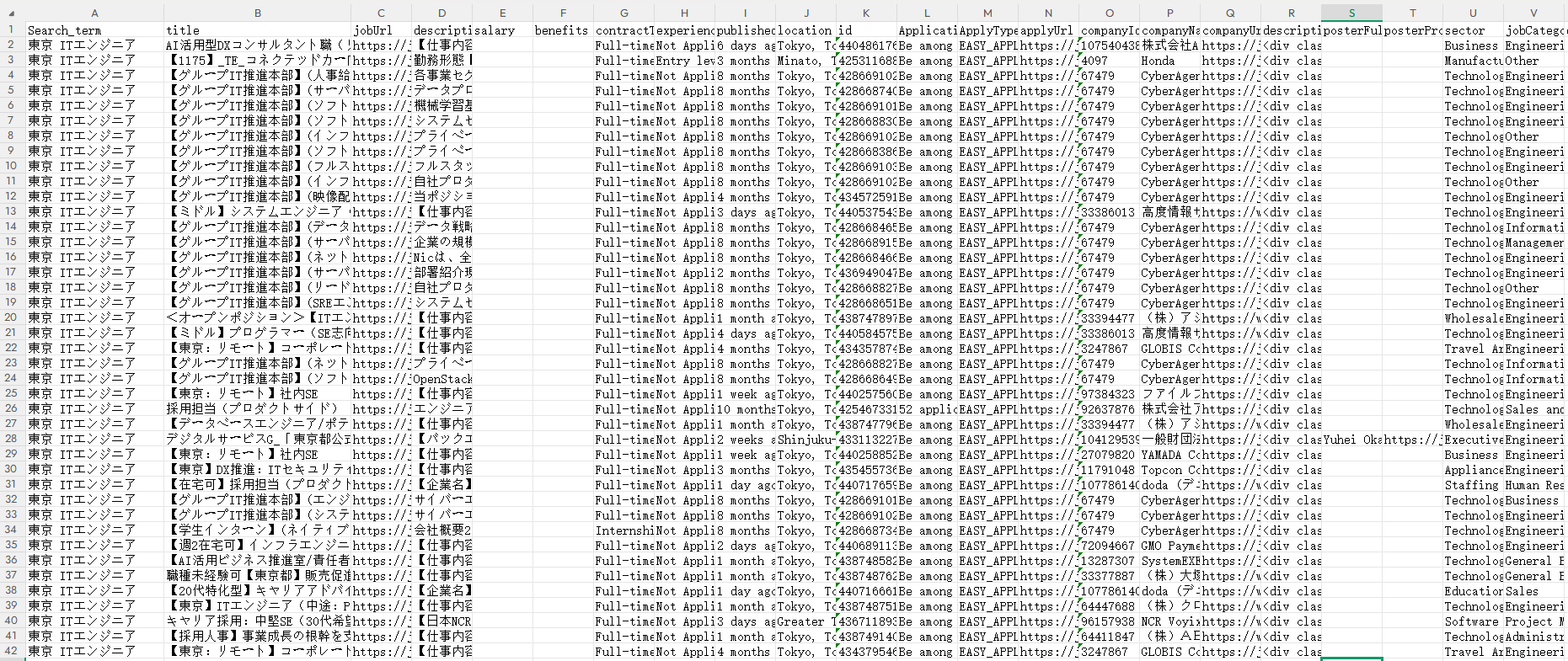
Task: Click the "jobUrl" header cell
Action: [381, 30]
